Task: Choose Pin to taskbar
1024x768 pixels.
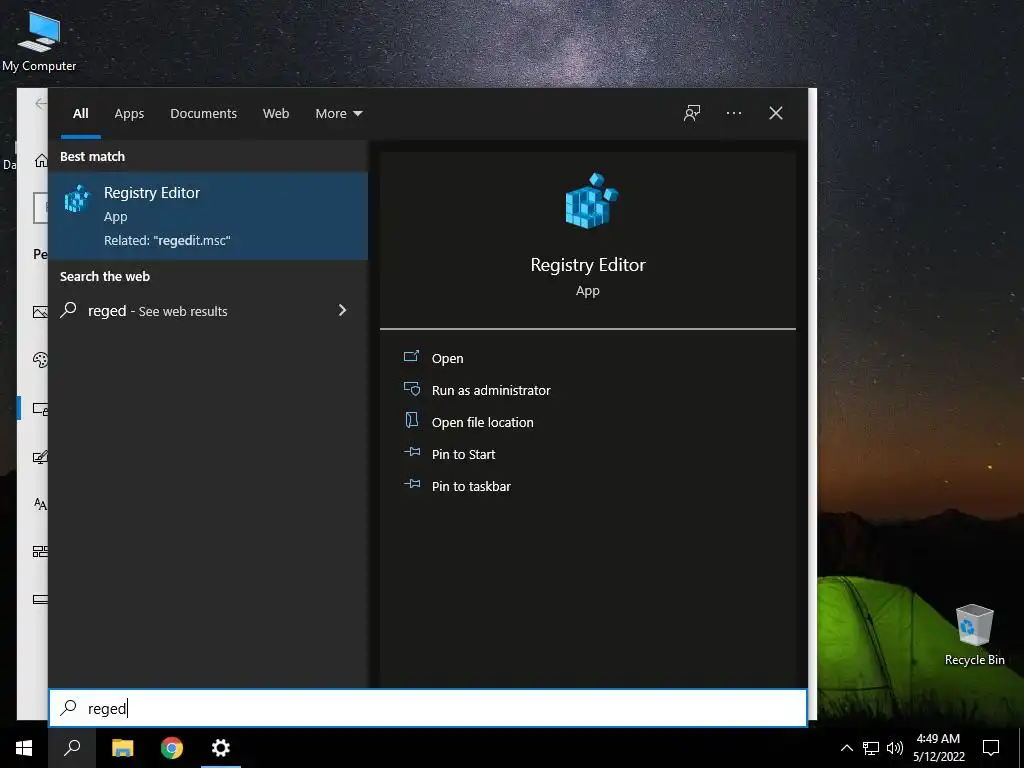Action: tap(472, 487)
